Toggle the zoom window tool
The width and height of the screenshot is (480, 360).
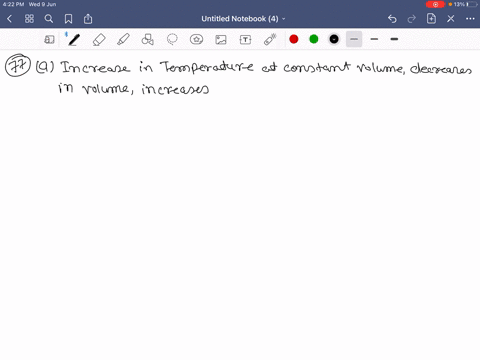49,40
